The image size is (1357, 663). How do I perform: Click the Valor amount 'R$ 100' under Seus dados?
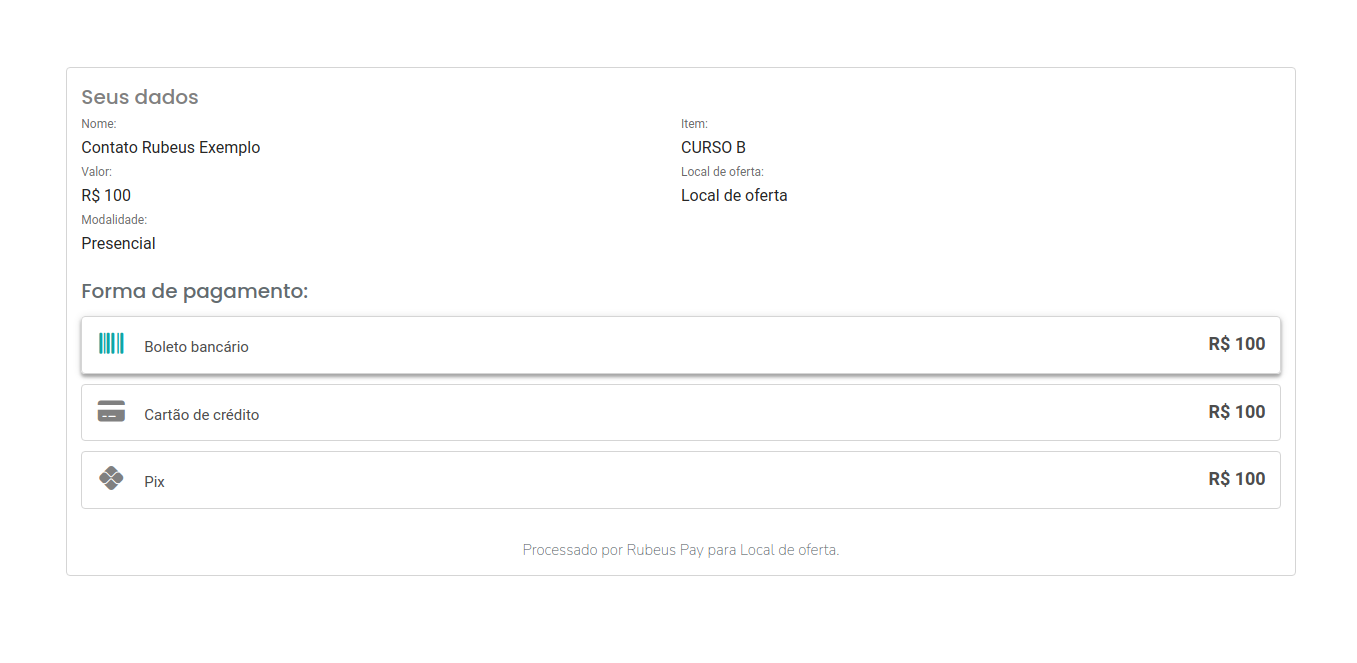[106, 195]
